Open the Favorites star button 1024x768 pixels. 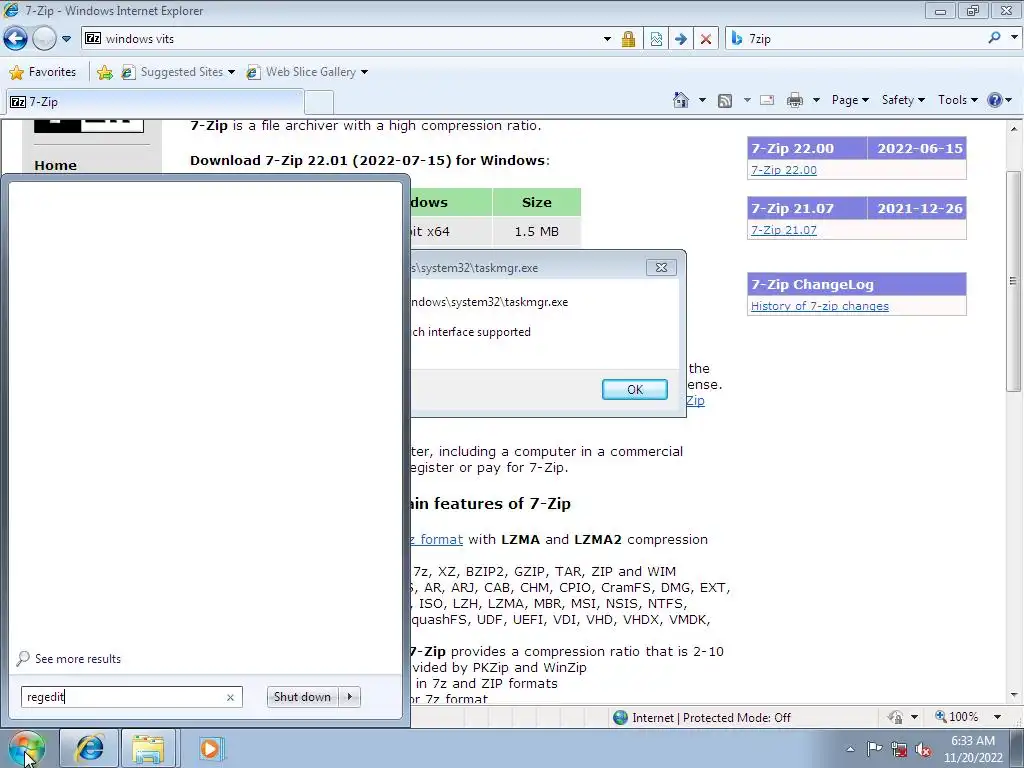[43, 72]
